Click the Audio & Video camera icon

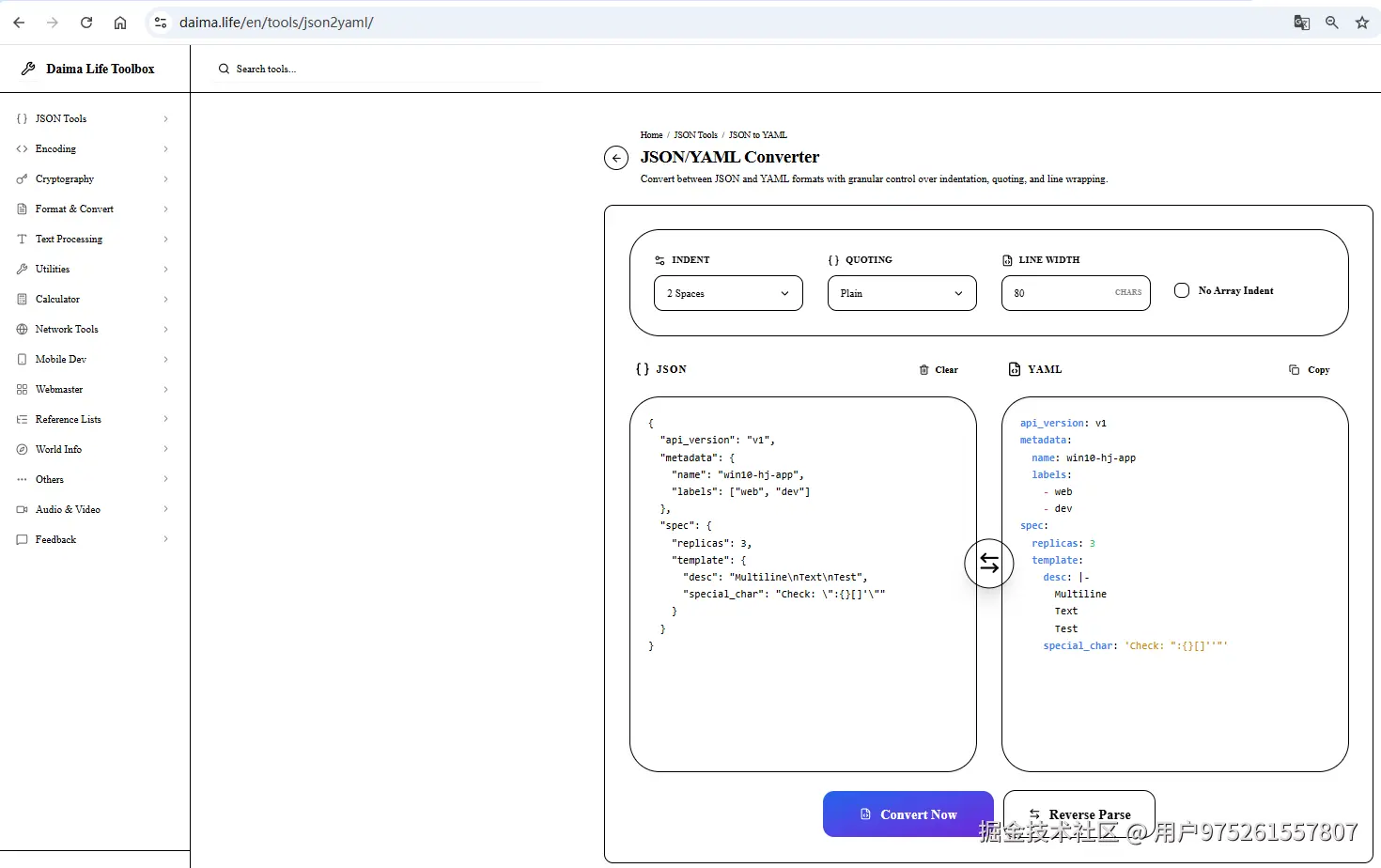22,509
